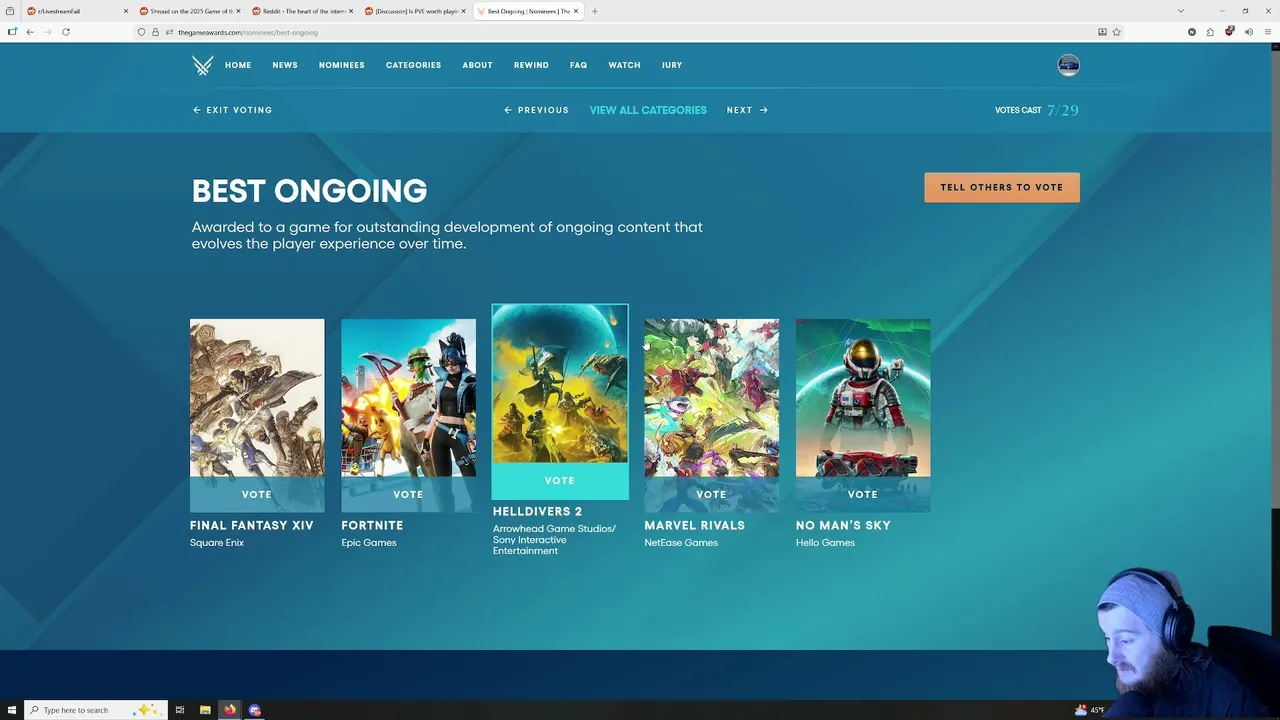Click the Final Fantasy XIV cover art
The width and height of the screenshot is (1280, 720).
(257, 398)
